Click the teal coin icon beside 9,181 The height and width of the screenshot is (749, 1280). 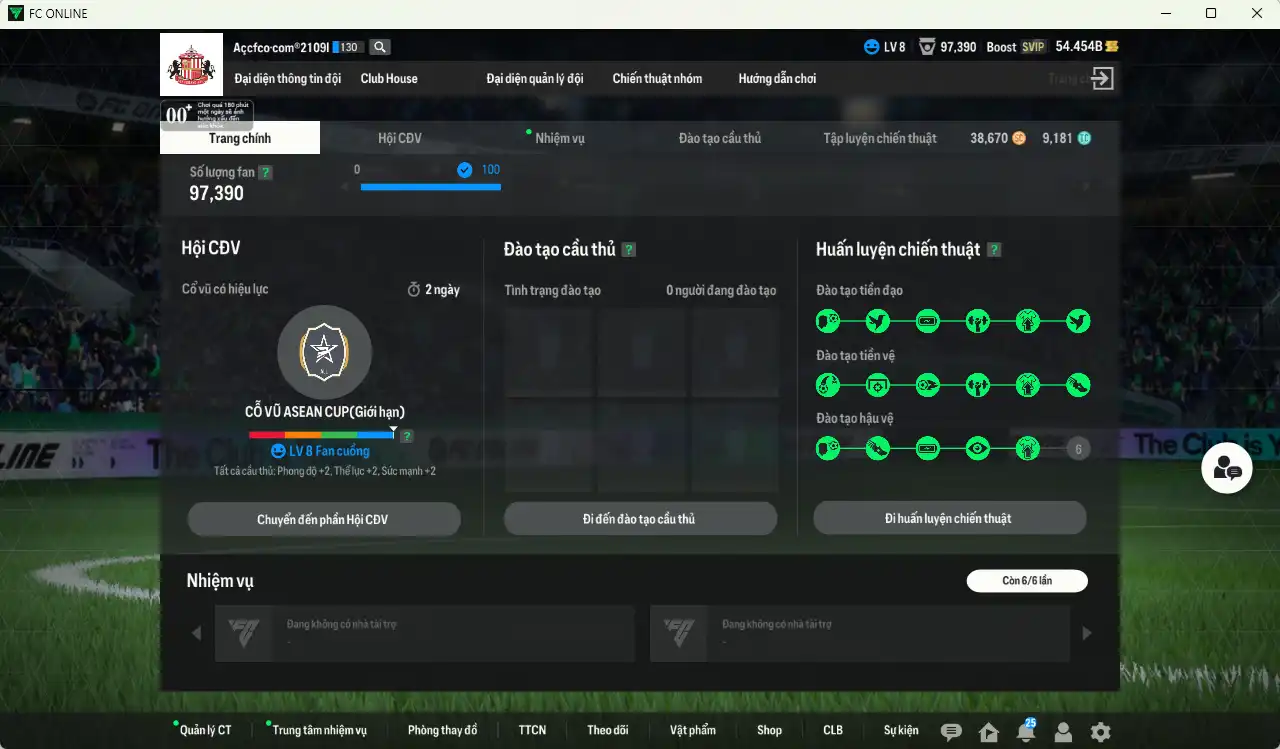[1083, 138]
